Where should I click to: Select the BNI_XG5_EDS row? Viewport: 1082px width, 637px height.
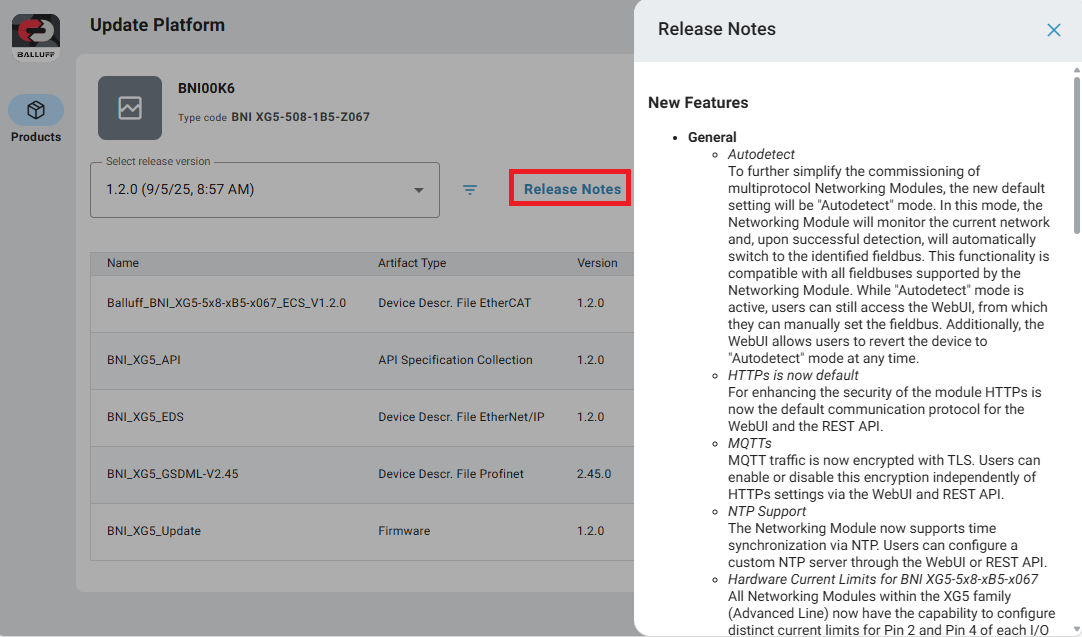click(145, 417)
